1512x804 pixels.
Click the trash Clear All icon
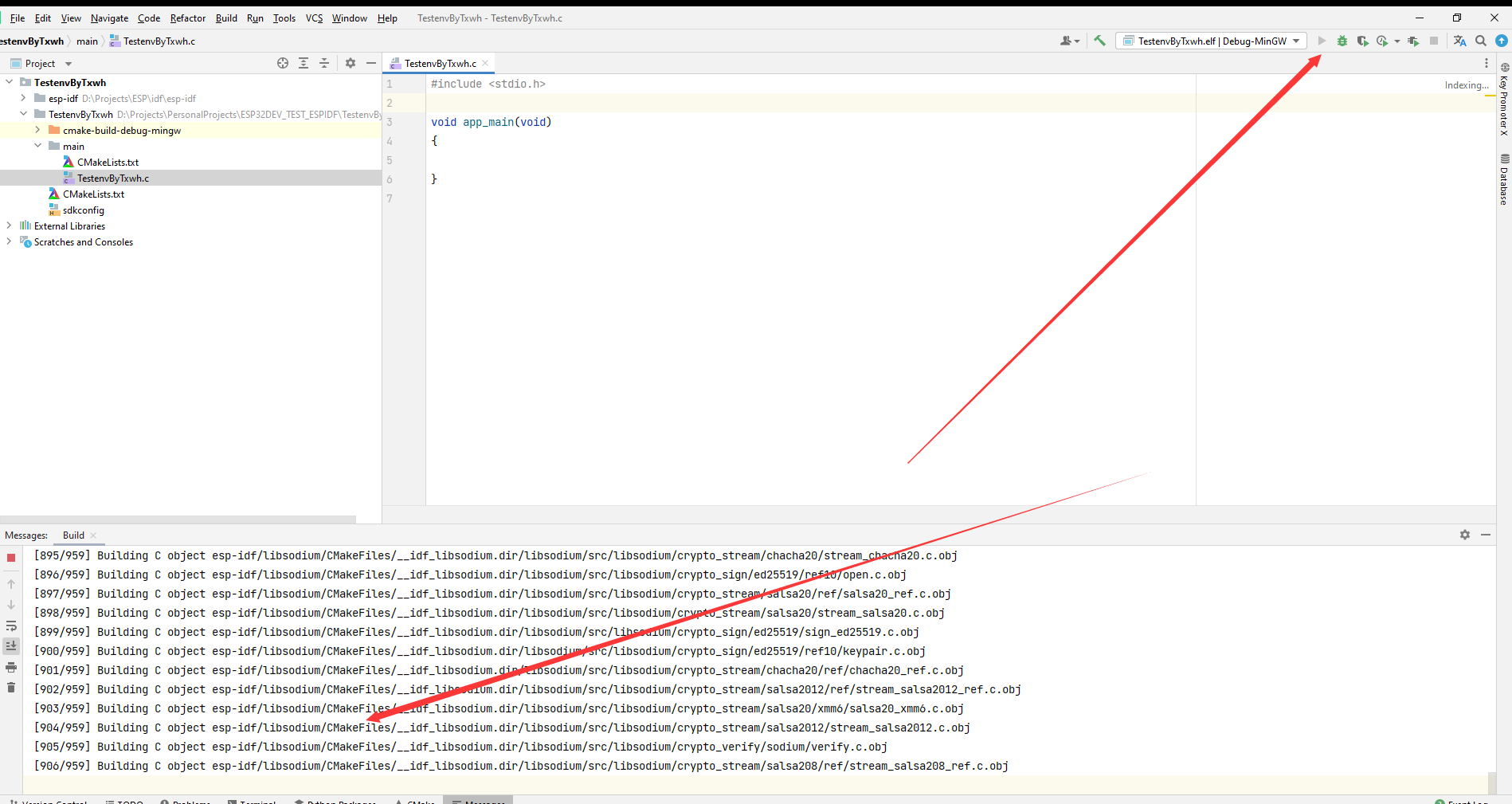[11, 688]
